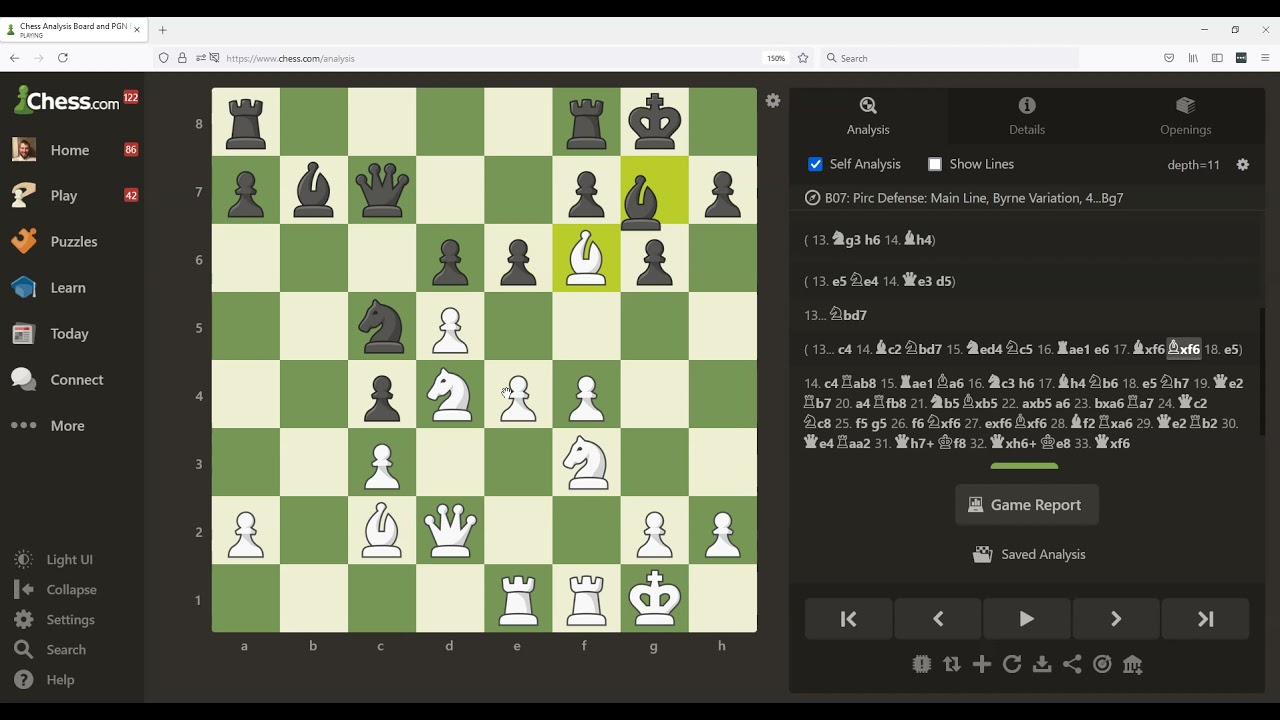Image resolution: width=1280 pixels, height=720 pixels.
Task: Switch to the Analysis tab
Action: [x=868, y=116]
